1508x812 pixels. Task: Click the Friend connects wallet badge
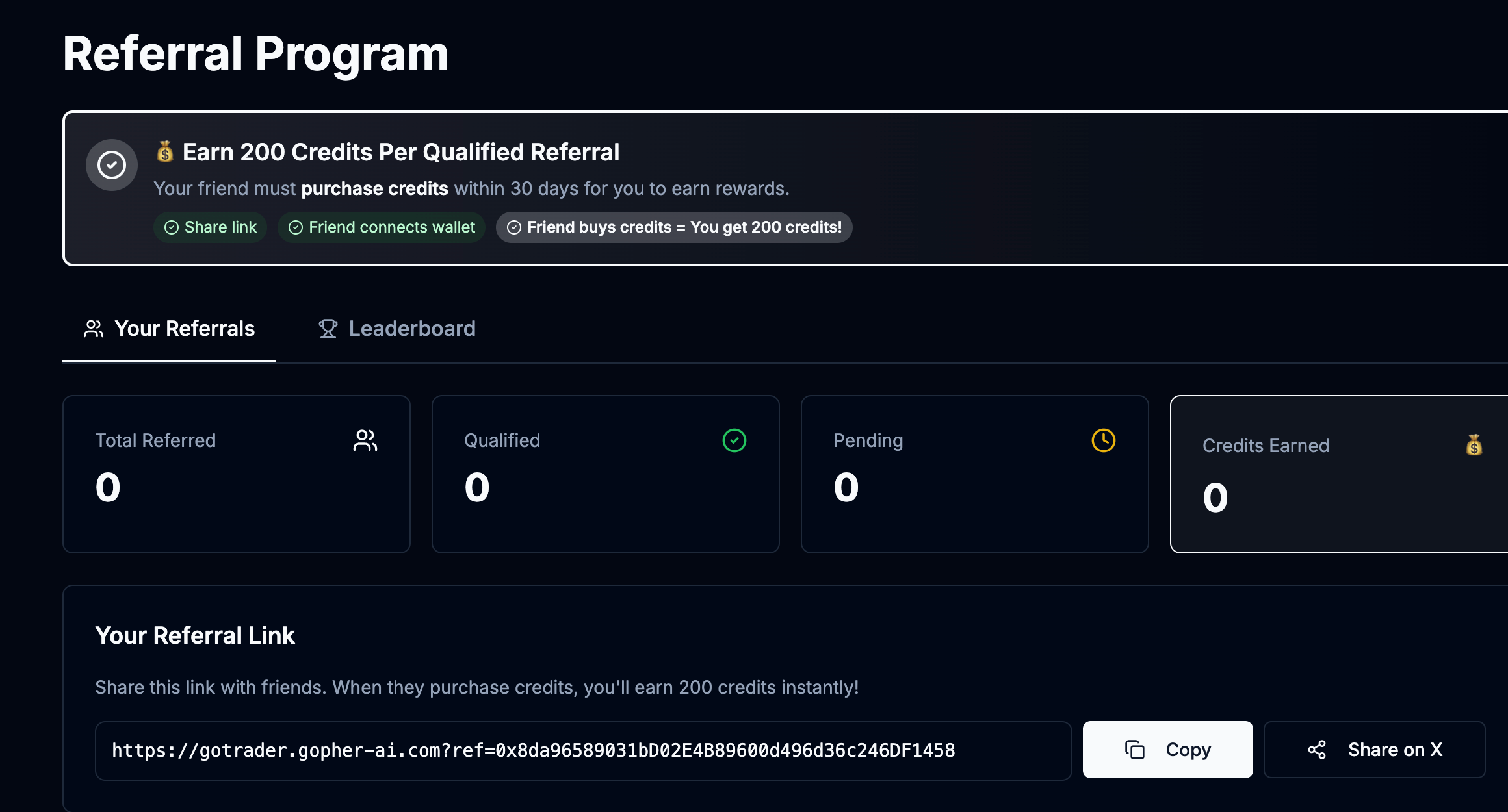click(382, 227)
